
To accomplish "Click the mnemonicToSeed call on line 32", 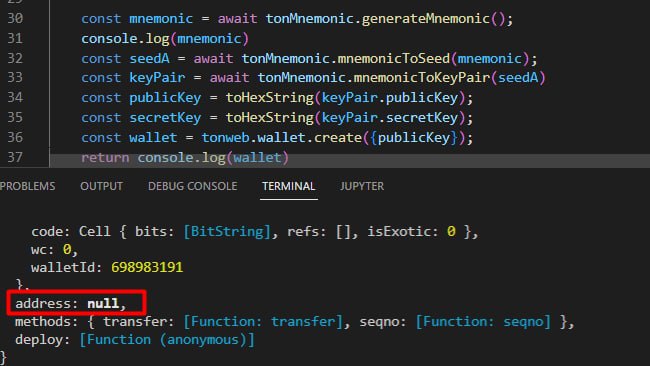I will pos(394,58).
